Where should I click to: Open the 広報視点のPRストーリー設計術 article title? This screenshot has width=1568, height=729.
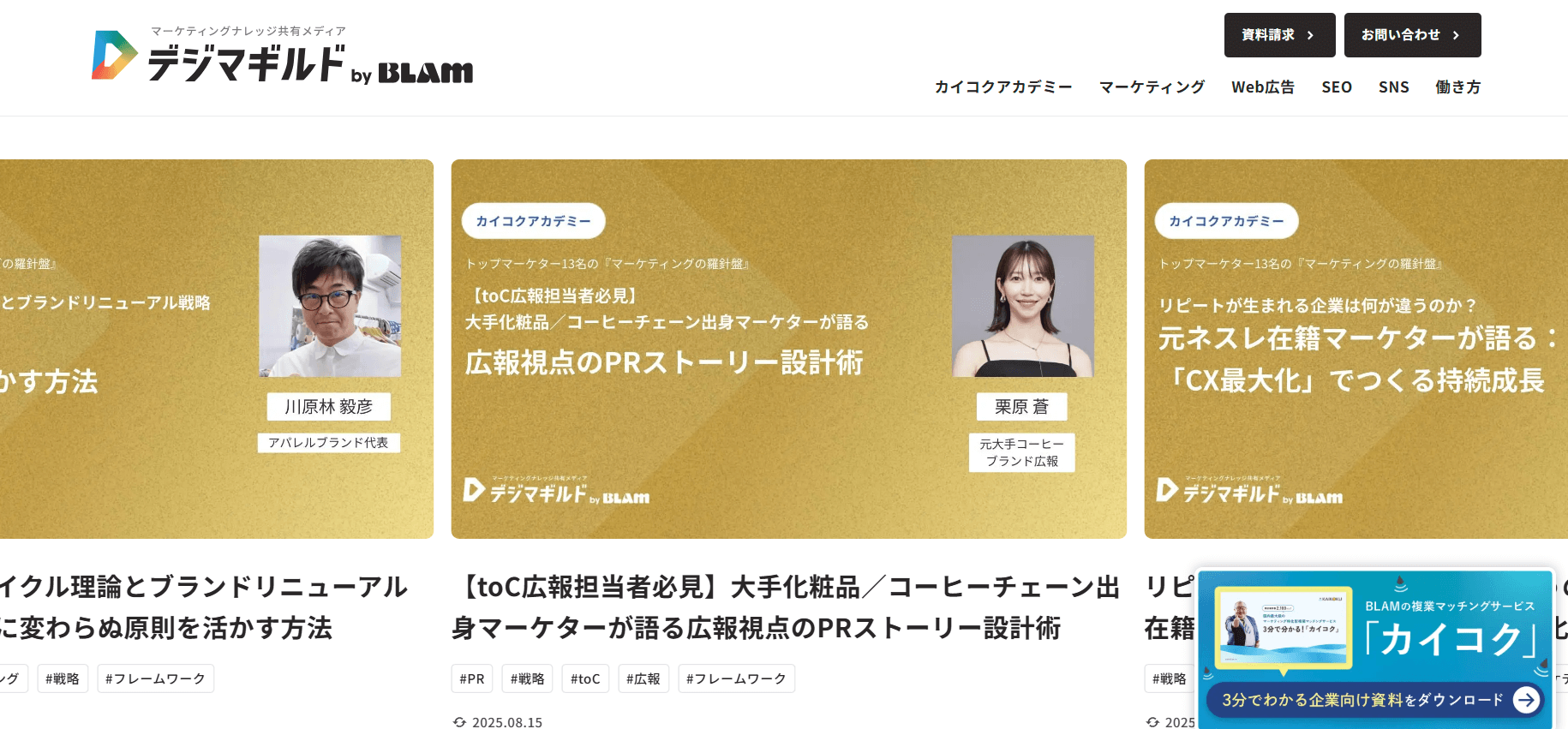click(x=786, y=607)
